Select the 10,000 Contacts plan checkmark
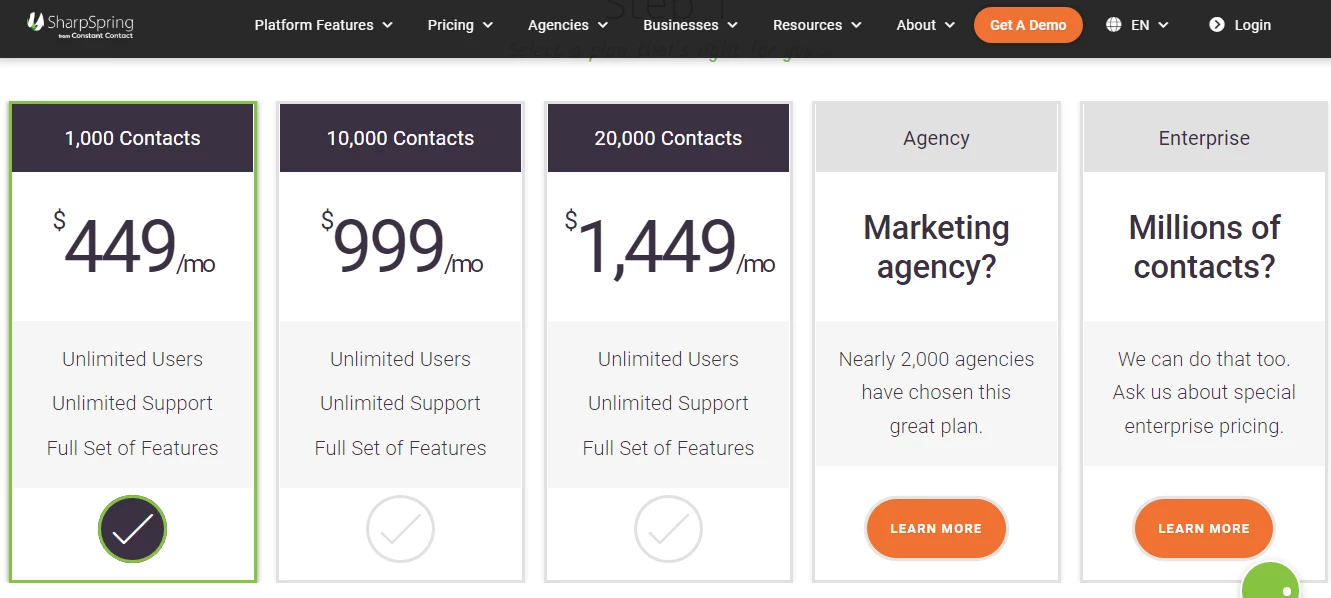 [400, 529]
